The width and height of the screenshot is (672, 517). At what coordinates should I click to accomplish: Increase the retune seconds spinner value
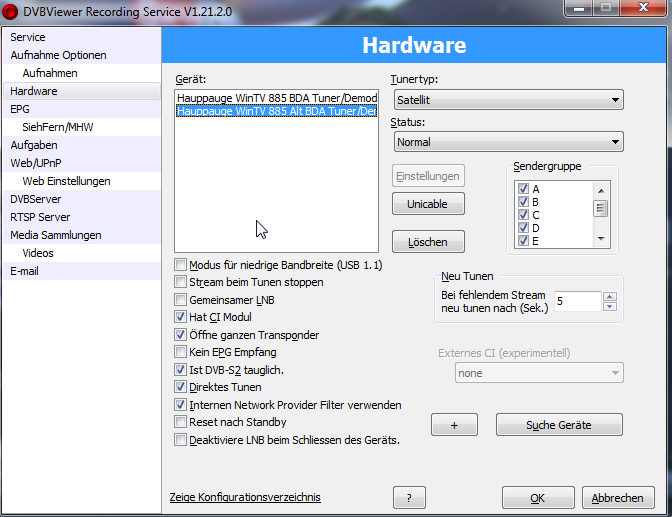point(610,296)
